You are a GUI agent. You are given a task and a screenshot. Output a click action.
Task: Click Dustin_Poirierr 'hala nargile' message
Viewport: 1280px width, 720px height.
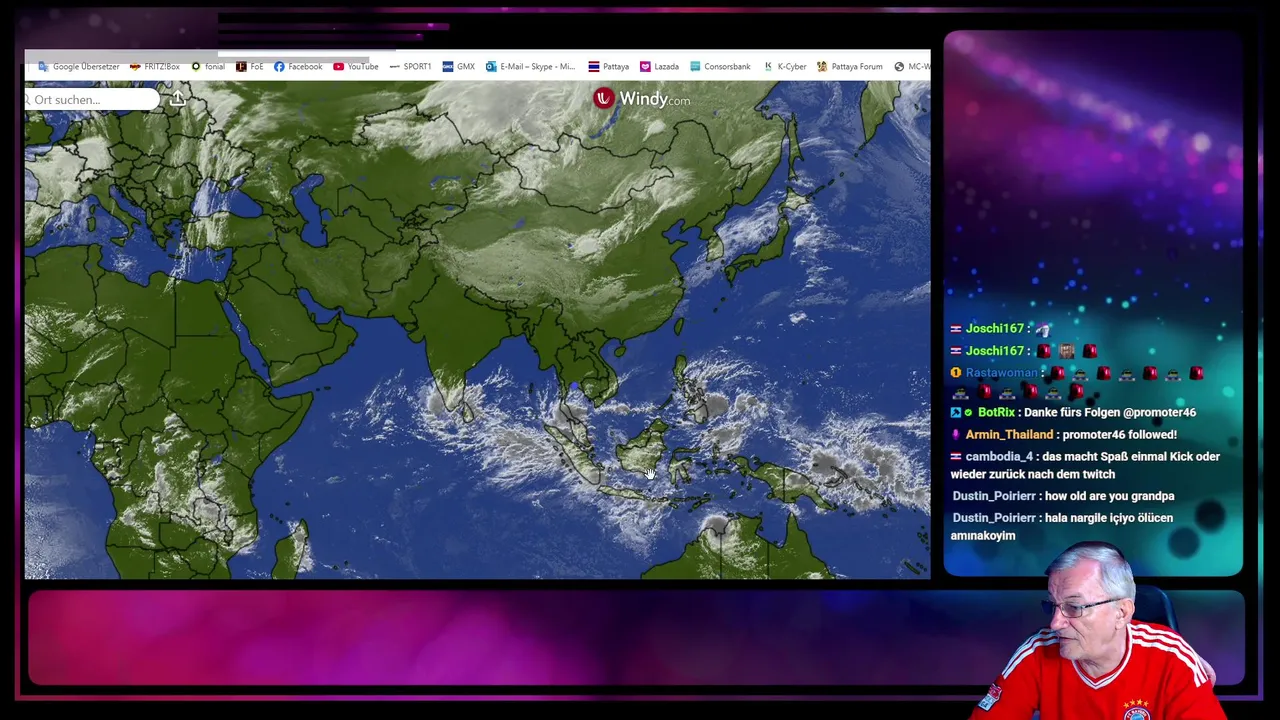[x=1062, y=527]
